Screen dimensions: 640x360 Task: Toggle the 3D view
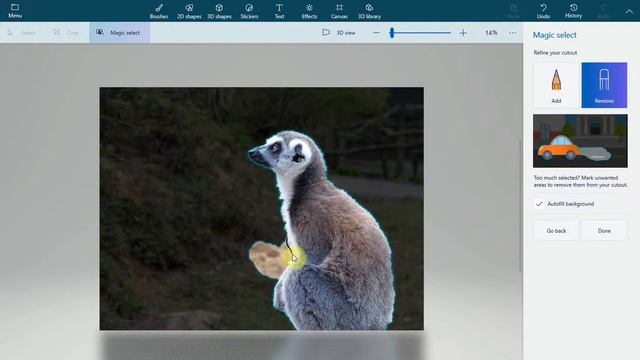pos(339,32)
